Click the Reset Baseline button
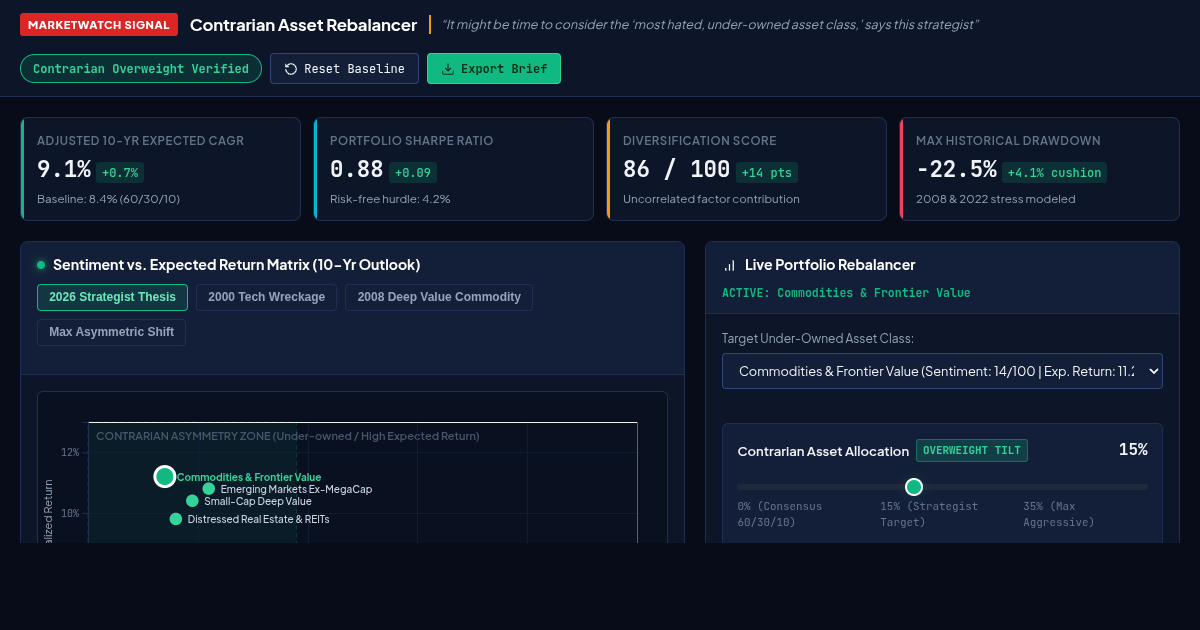Image resolution: width=1200 pixels, height=630 pixels. click(x=344, y=69)
